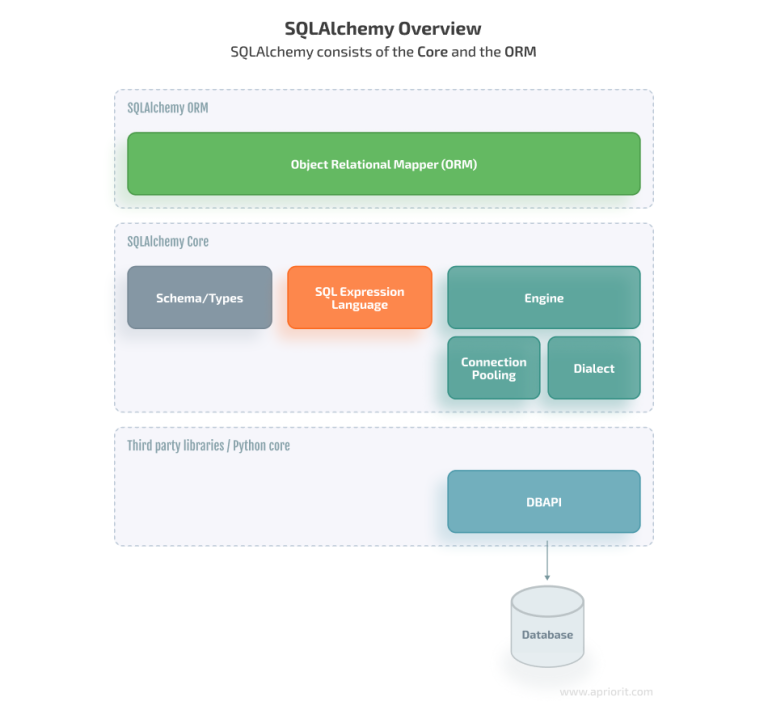Viewport: 768px width, 710px height.
Task: Click the SQLAlchemy Core section label
Action: pos(168,242)
